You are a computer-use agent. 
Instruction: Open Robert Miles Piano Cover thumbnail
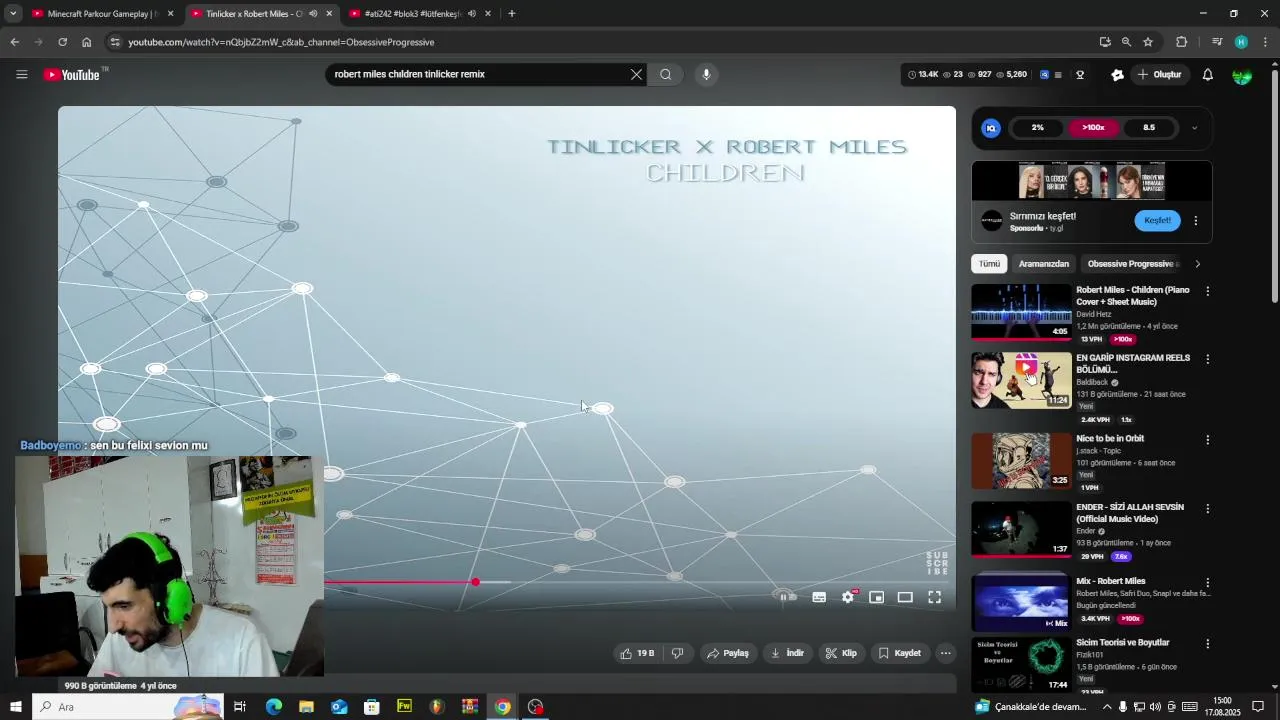click(1021, 312)
